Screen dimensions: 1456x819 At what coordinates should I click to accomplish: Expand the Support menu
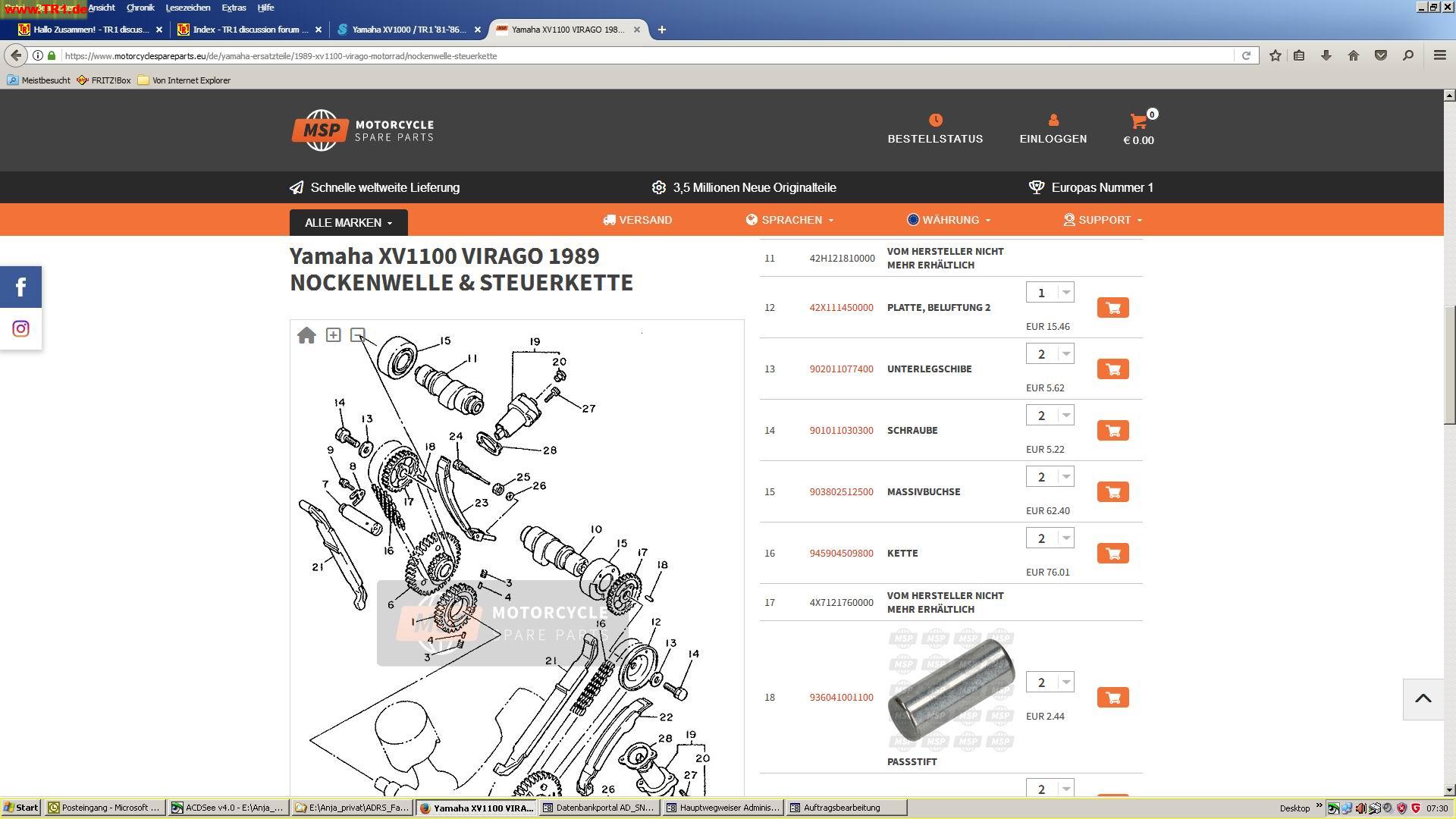(x=1103, y=220)
